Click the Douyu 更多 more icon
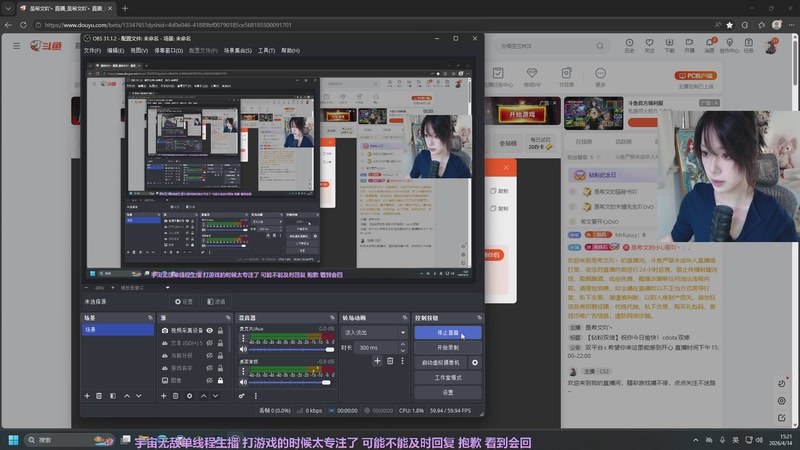 [x=600, y=77]
